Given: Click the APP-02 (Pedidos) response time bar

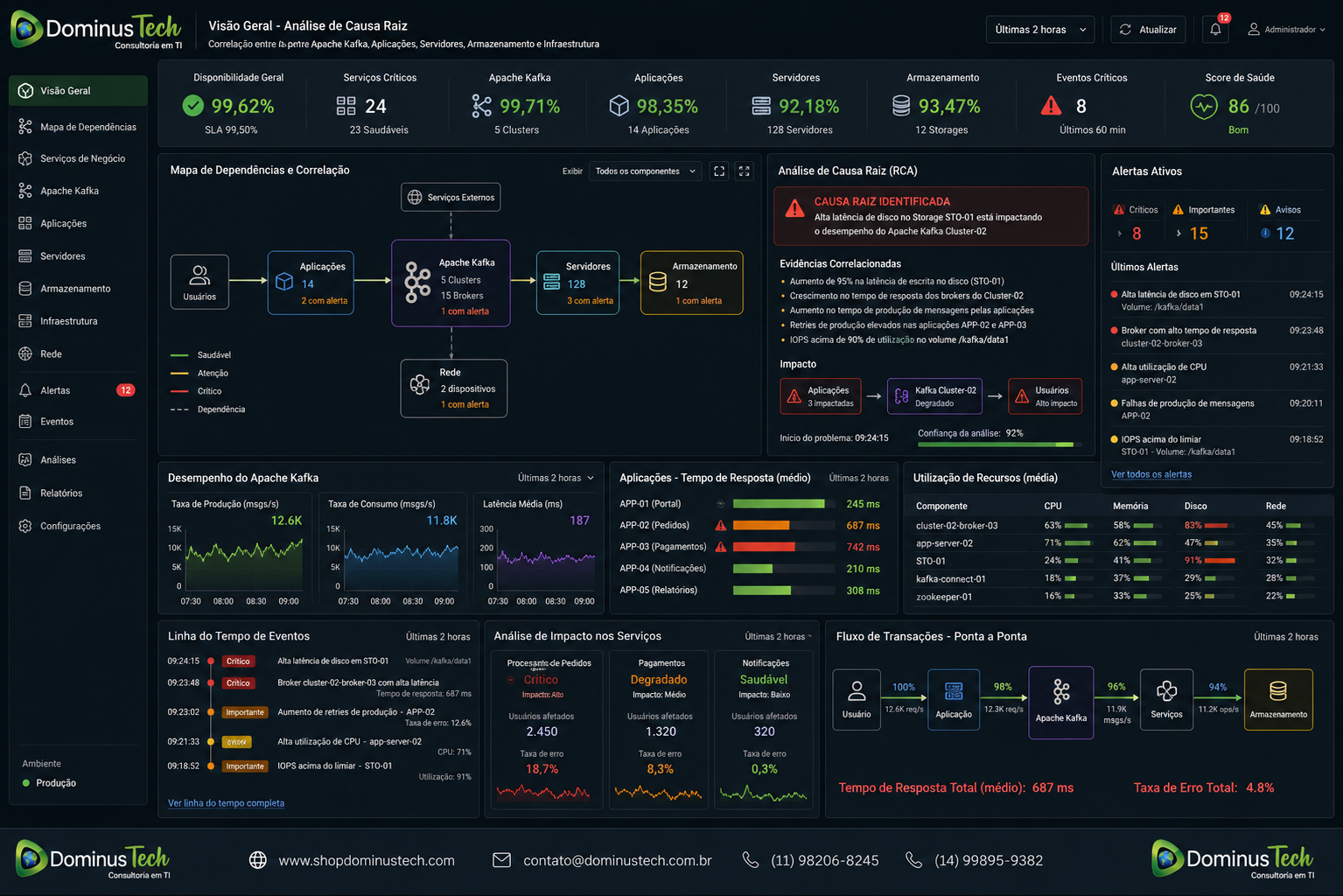Looking at the screenshot, I should [x=783, y=526].
